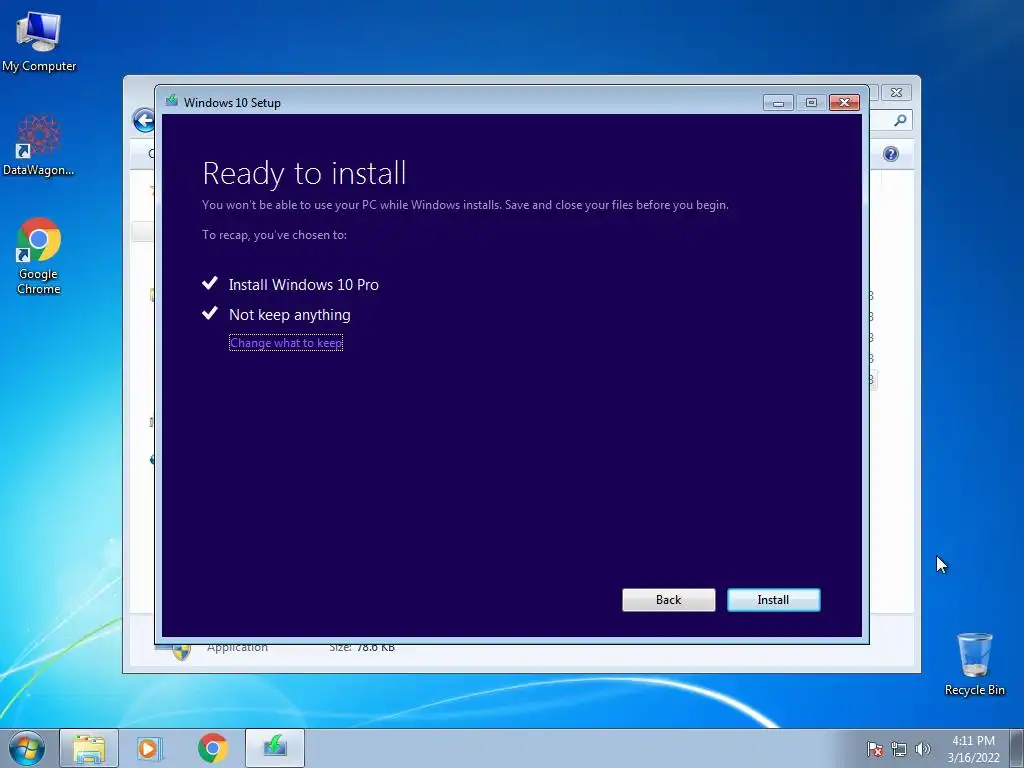Open Action Center flag in the tray
1024x768 pixels.
coord(874,749)
